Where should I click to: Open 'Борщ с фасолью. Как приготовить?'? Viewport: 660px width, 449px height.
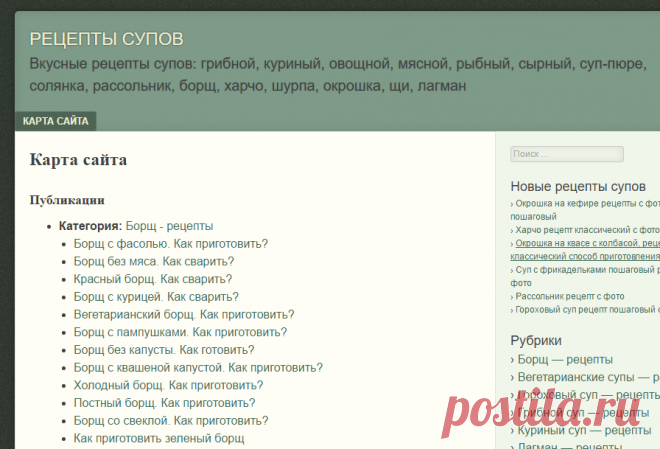pyautogui.click(x=170, y=244)
